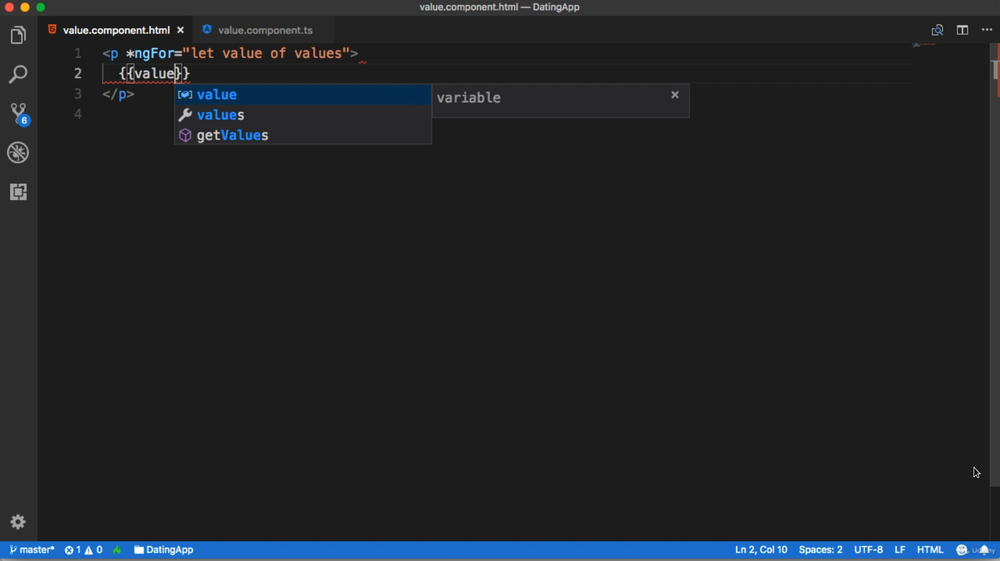Close the variable details popup

675,95
